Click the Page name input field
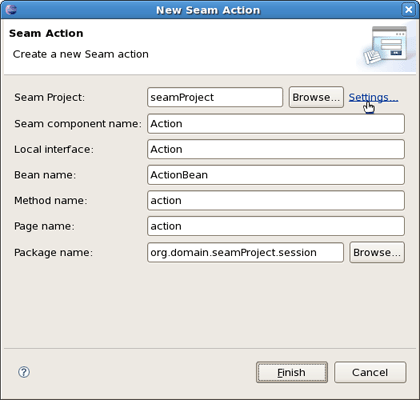420x400 pixels. 276,226
